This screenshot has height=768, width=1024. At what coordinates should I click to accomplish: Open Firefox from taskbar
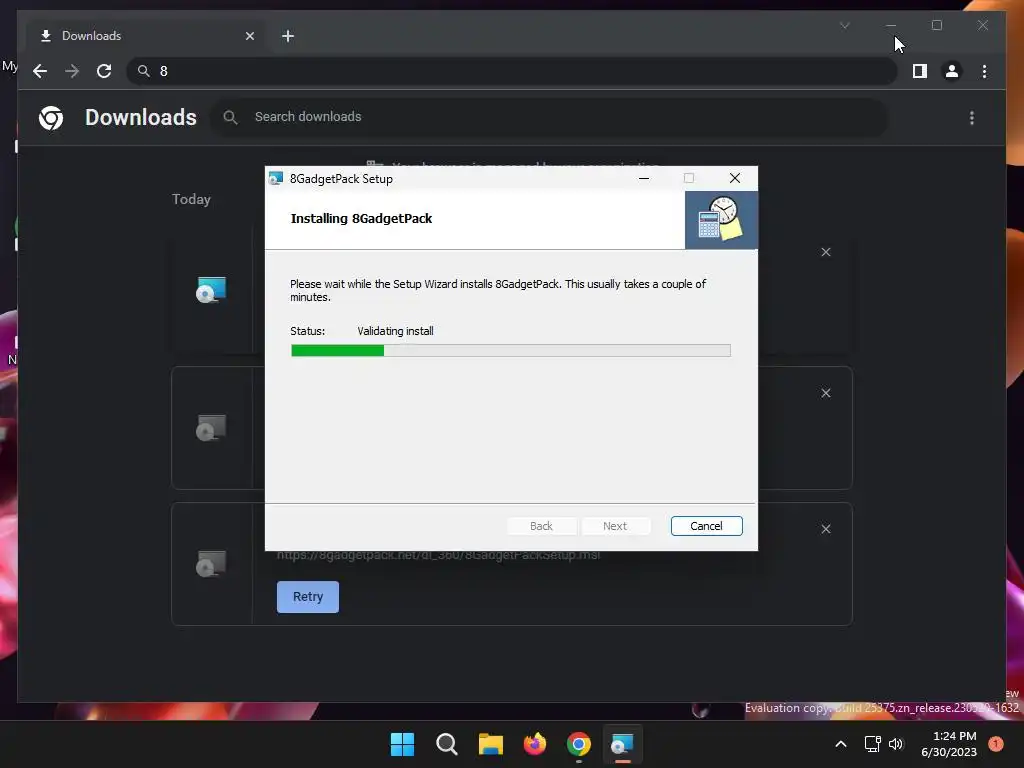click(x=535, y=744)
